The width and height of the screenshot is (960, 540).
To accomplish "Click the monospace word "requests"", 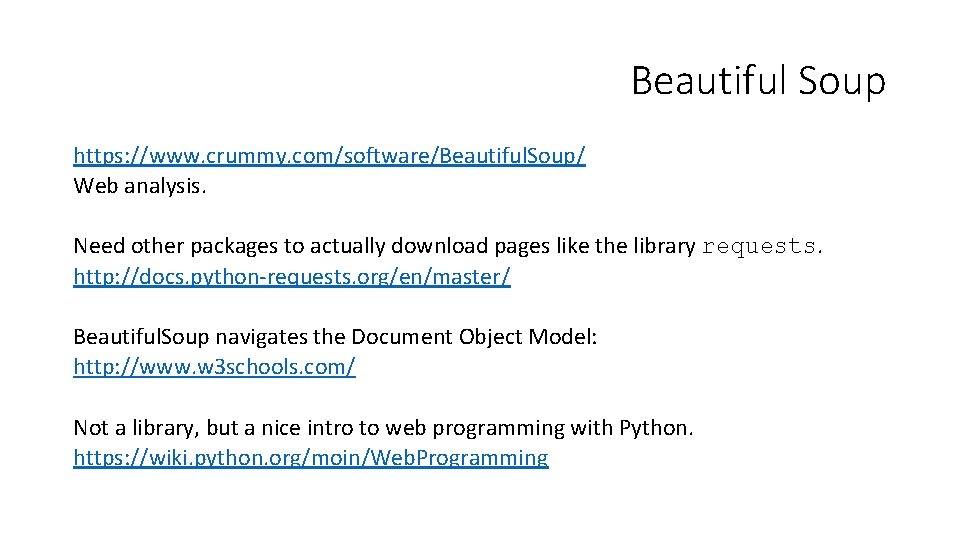I will [x=759, y=247].
